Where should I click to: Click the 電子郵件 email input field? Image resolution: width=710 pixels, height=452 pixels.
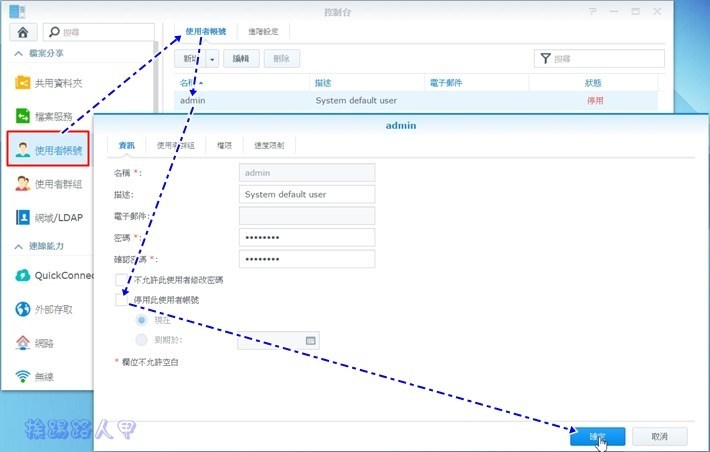[307, 216]
